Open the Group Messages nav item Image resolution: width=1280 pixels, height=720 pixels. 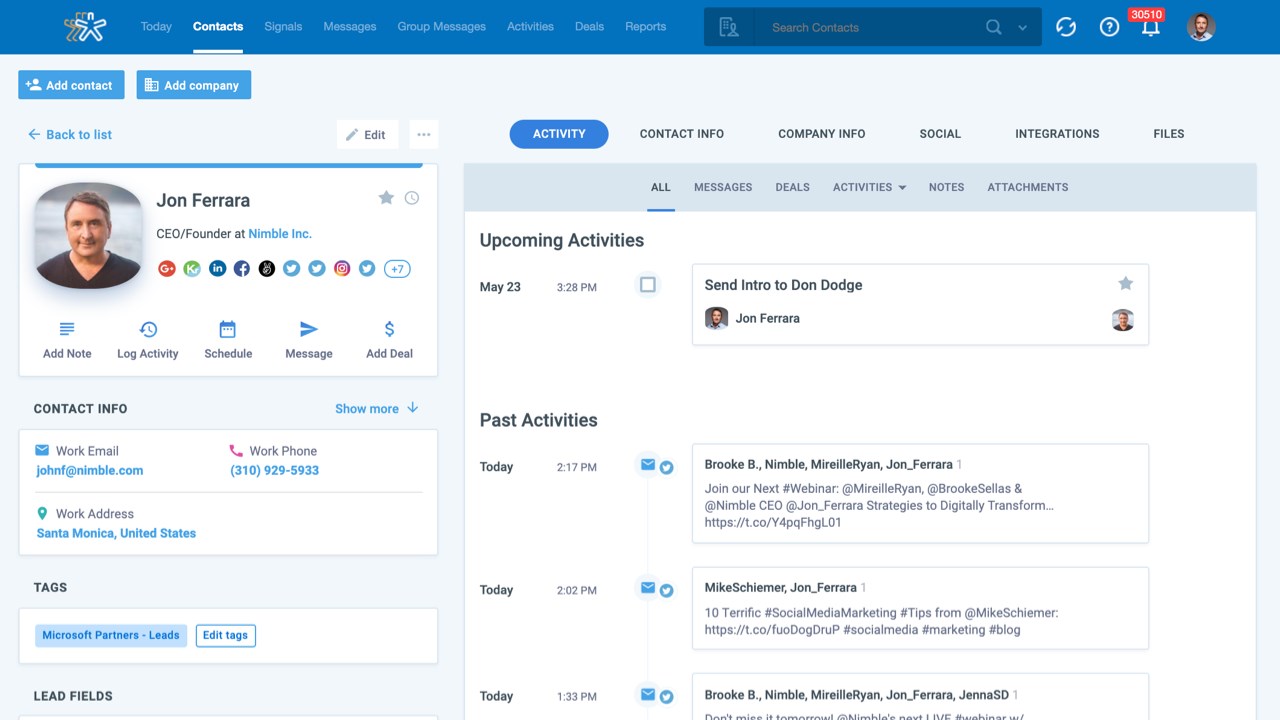[x=442, y=26]
